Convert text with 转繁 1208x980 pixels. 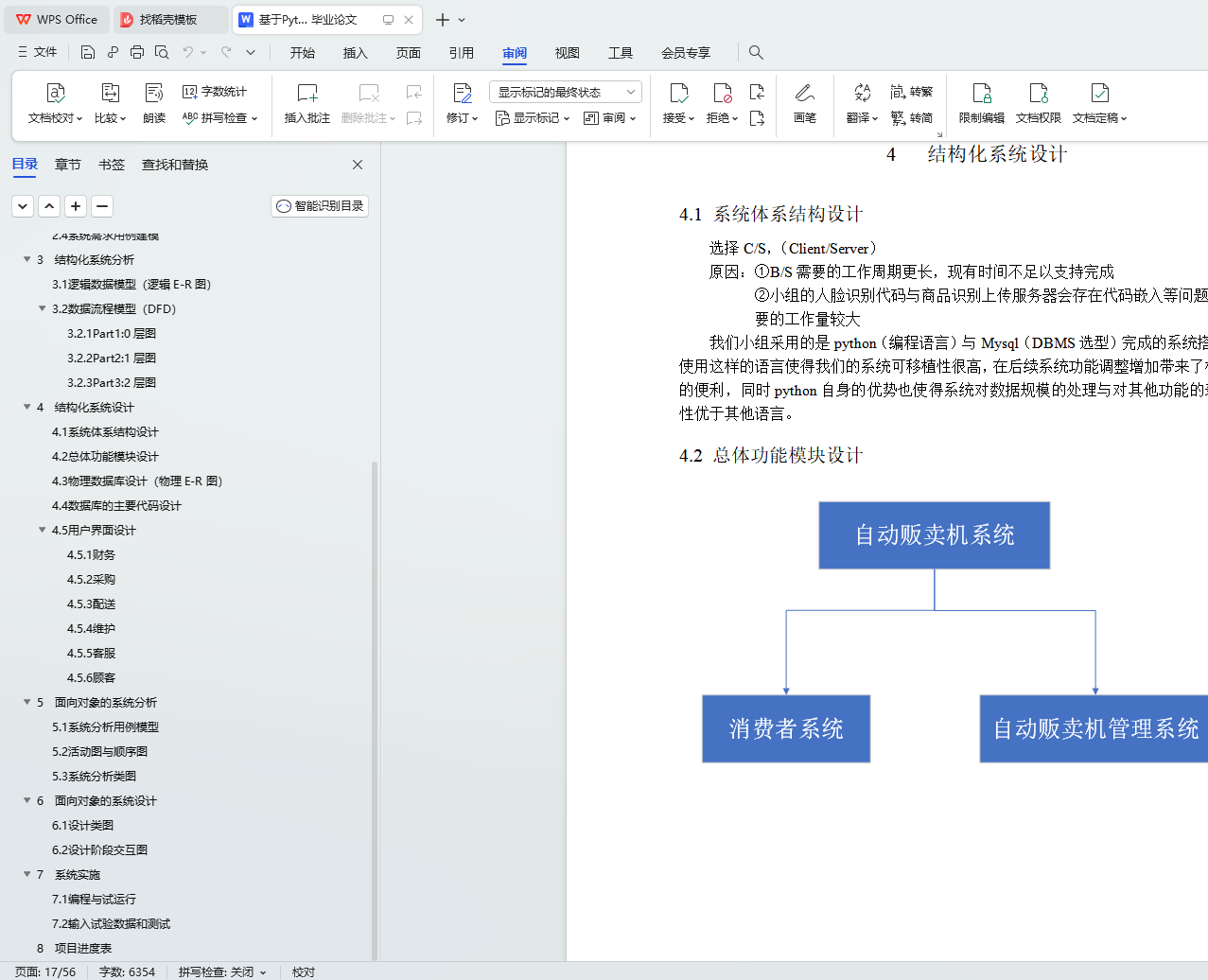912,92
